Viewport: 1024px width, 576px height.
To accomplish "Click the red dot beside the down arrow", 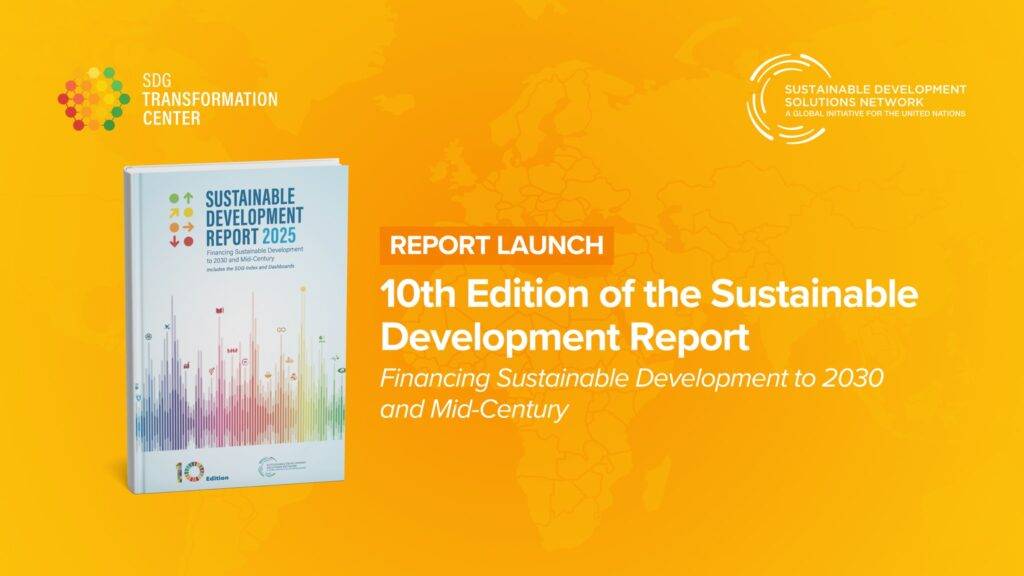I will [x=187, y=241].
